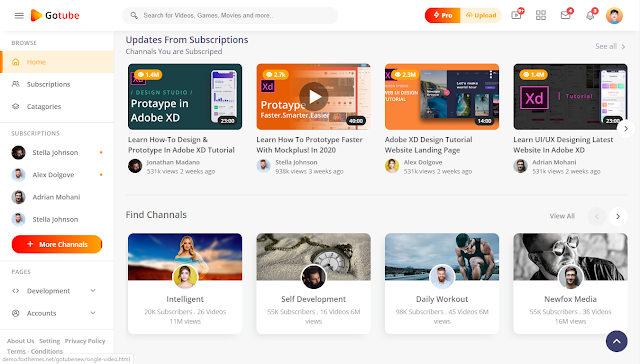This screenshot has width=640, height=364.
Task: Open the Privacy Policy footer link
Action: (x=85, y=341)
